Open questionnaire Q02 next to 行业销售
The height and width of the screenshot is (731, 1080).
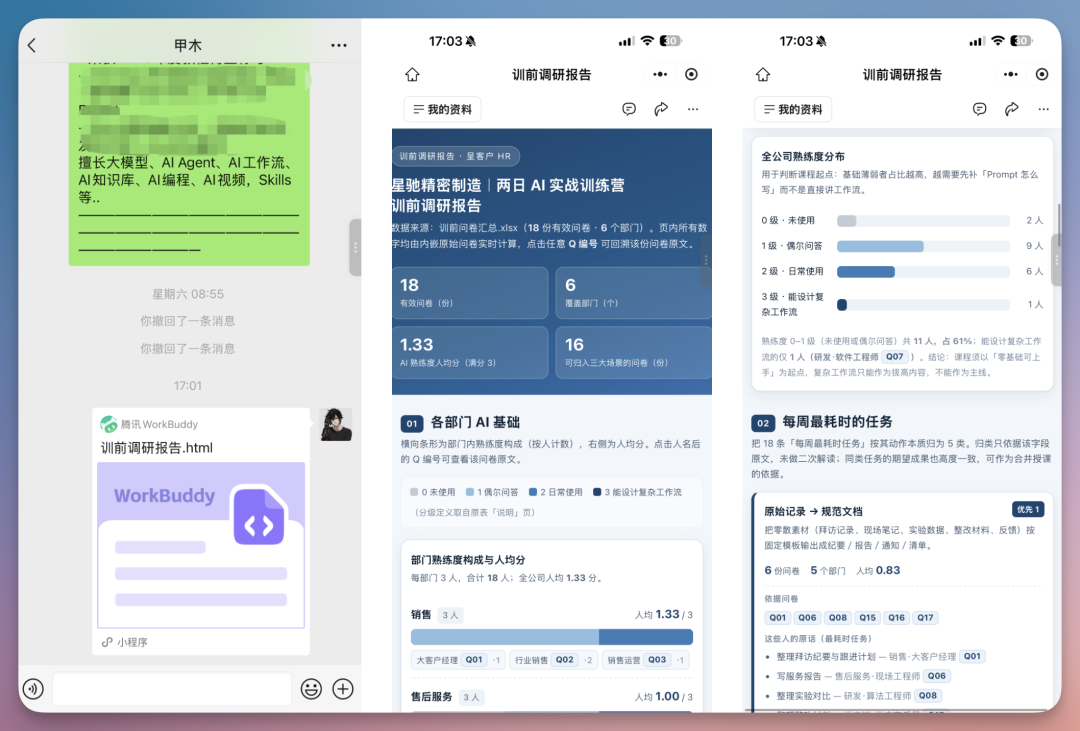tap(565, 660)
